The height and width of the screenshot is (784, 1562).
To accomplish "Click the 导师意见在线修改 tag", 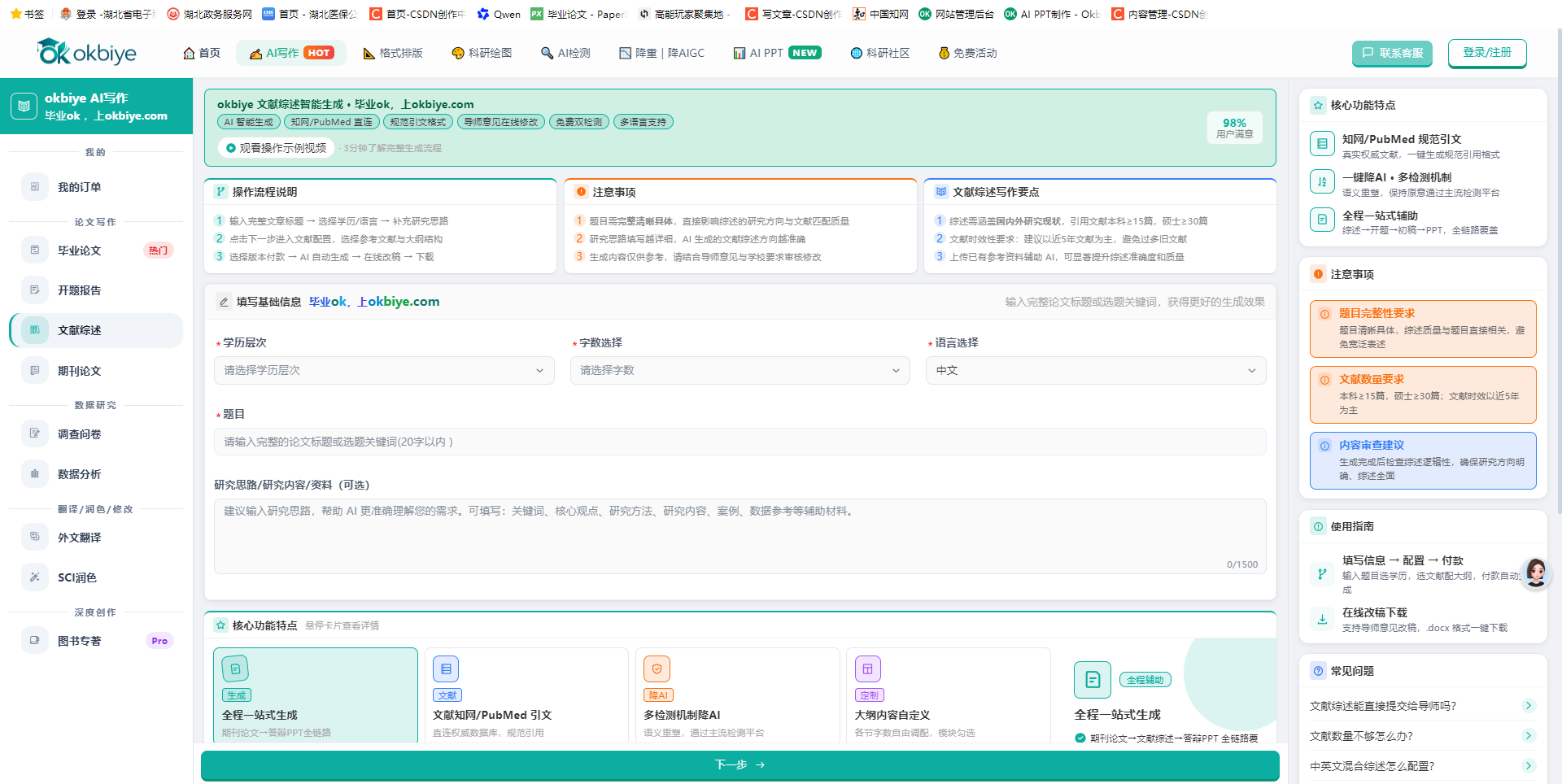I will (501, 122).
